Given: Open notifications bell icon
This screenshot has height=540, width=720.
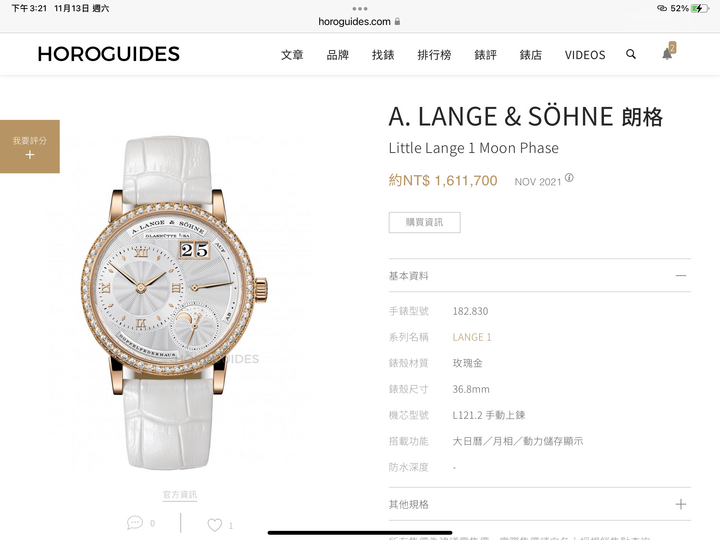Looking at the screenshot, I should [x=667, y=54].
